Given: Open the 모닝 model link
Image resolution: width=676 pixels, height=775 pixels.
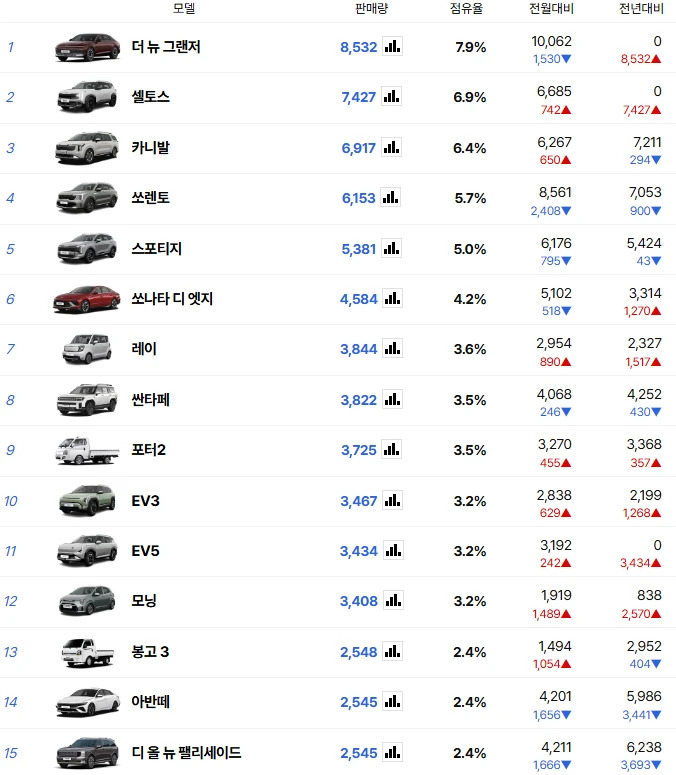Looking at the screenshot, I should [x=144, y=601].
